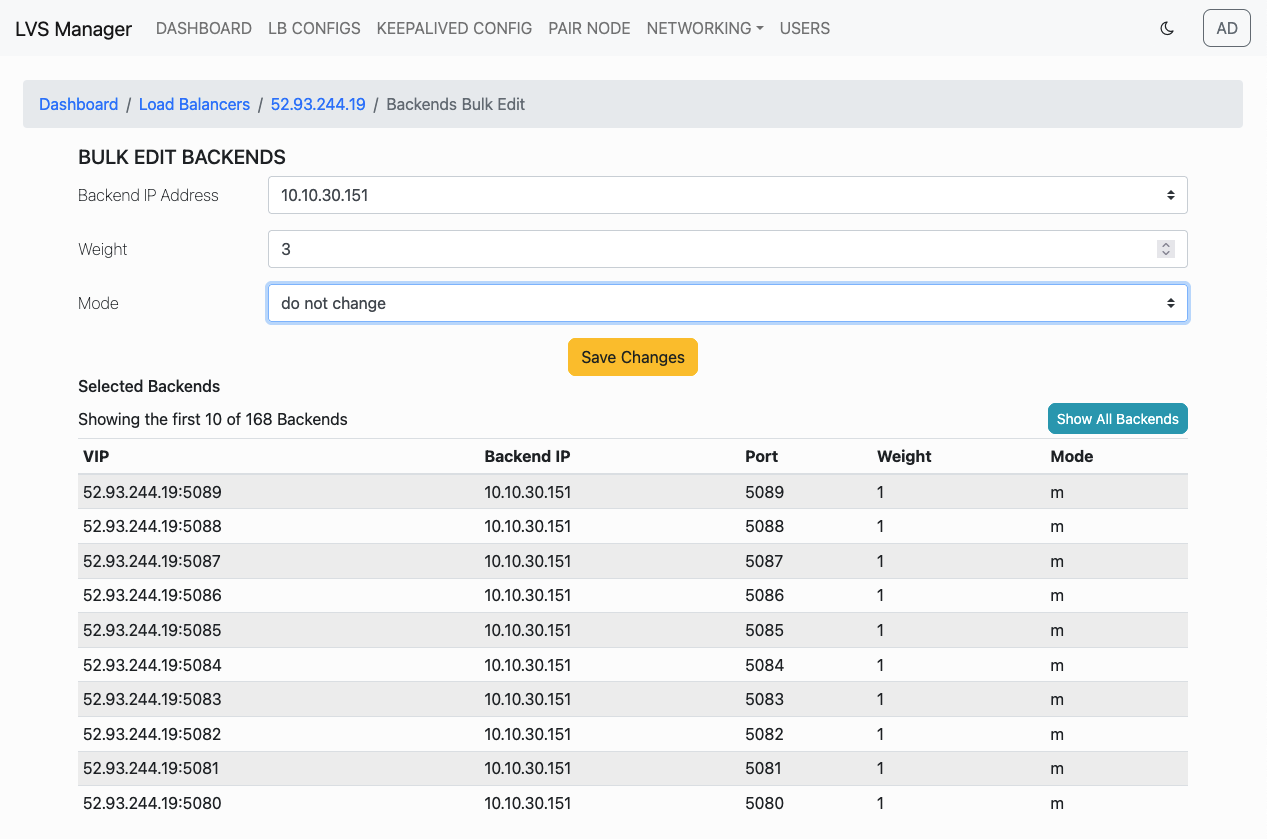1267x839 pixels.
Task: Click the Weight number stepper arrows
Action: (1166, 249)
